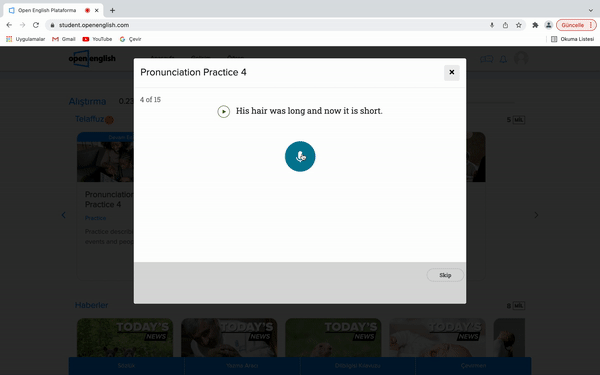This screenshot has height=375, width=600.
Task: Open first Today's News thumbnail
Action: tap(125, 338)
